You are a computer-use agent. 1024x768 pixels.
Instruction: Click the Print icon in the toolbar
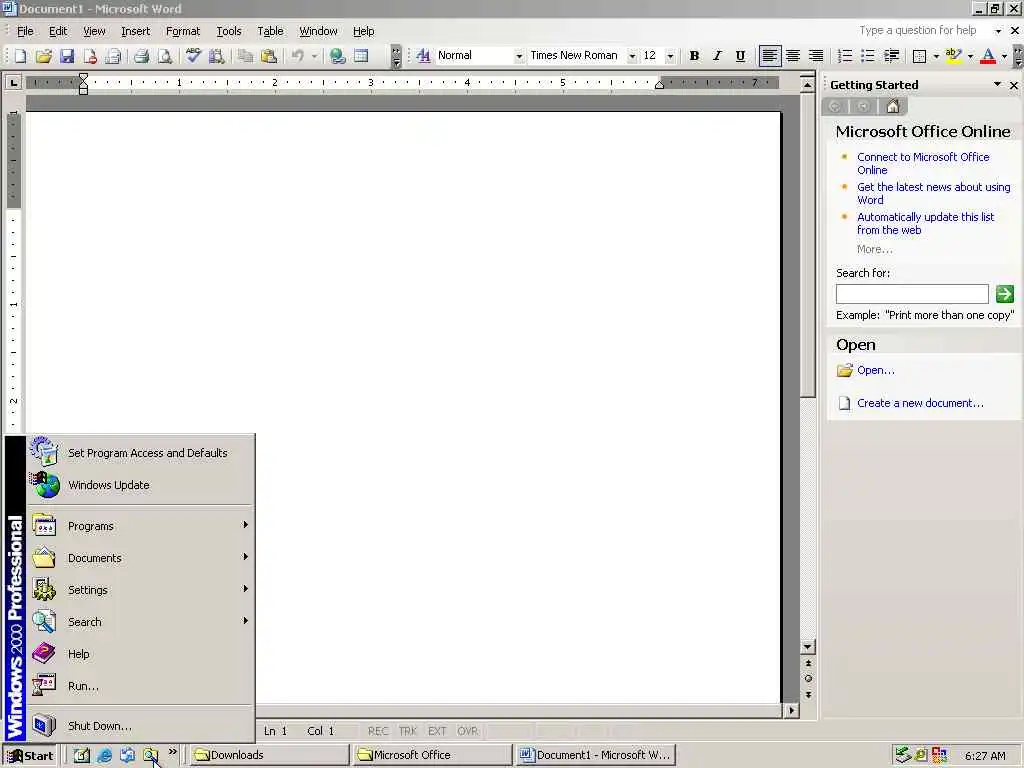(141, 56)
